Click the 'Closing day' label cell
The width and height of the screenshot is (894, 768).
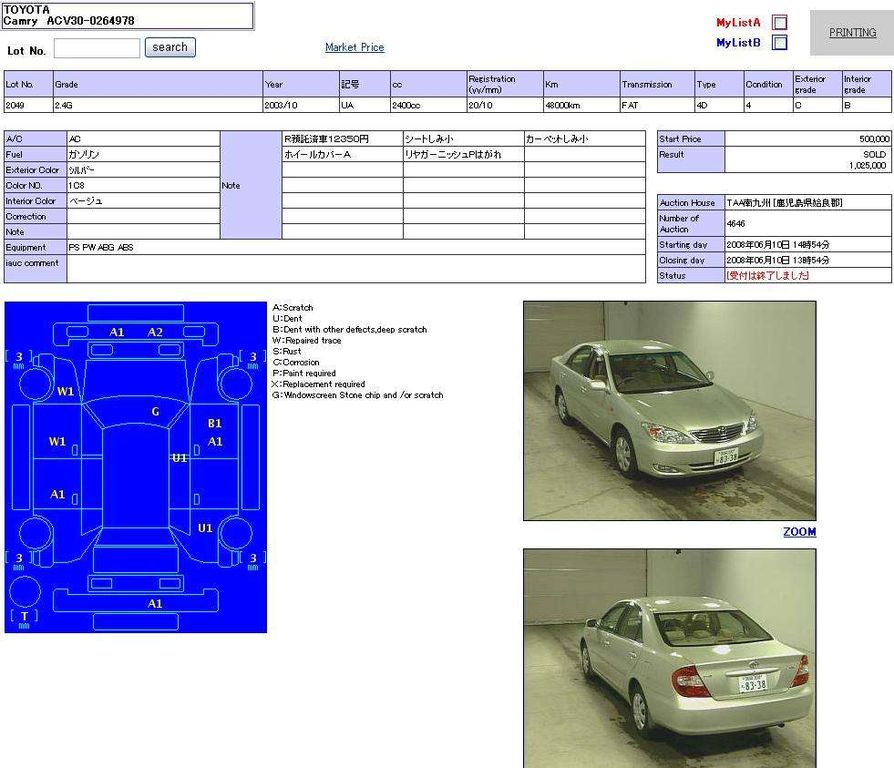click(690, 260)
